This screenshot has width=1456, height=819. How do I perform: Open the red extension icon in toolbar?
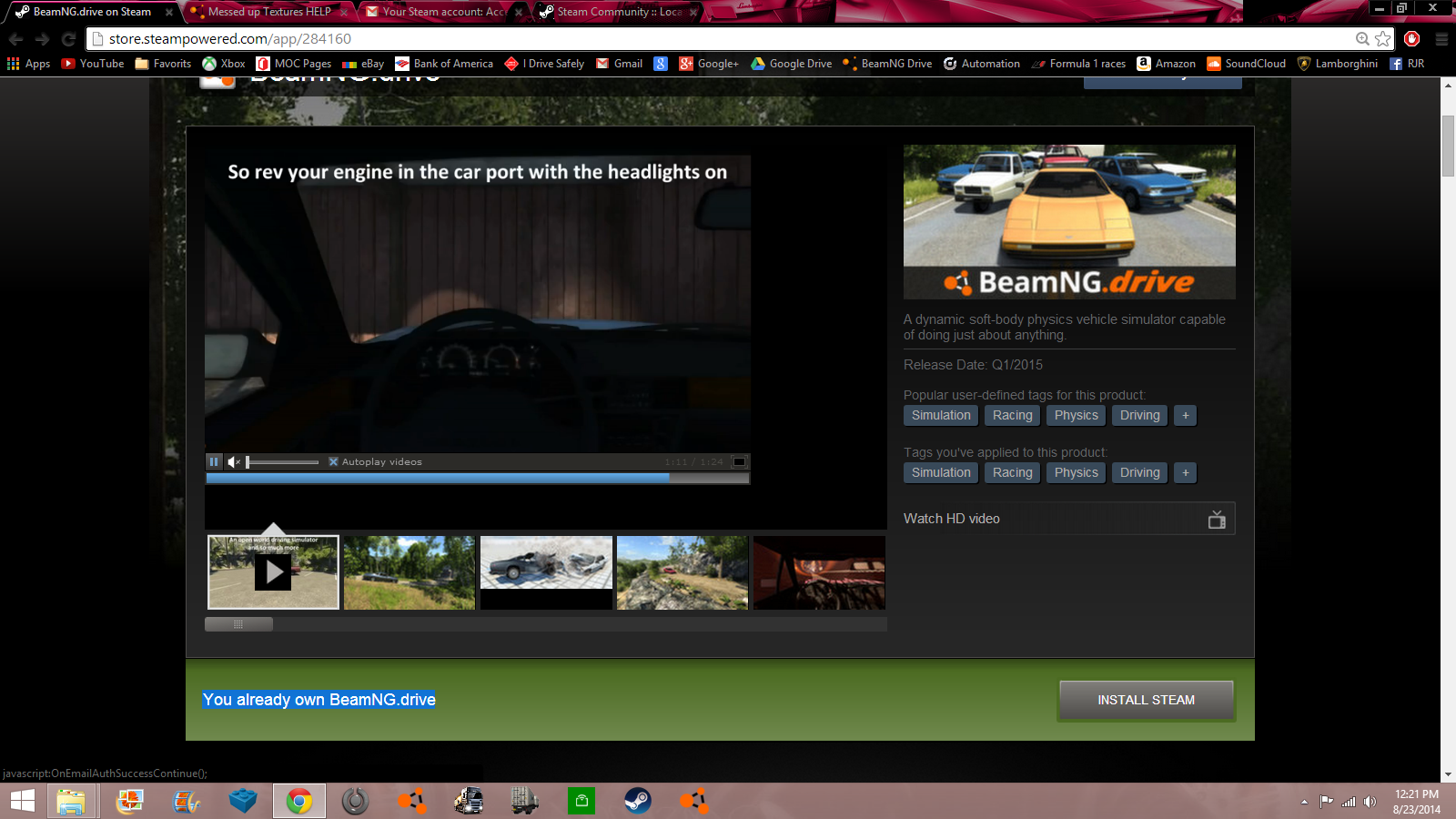pos(1411,38)
